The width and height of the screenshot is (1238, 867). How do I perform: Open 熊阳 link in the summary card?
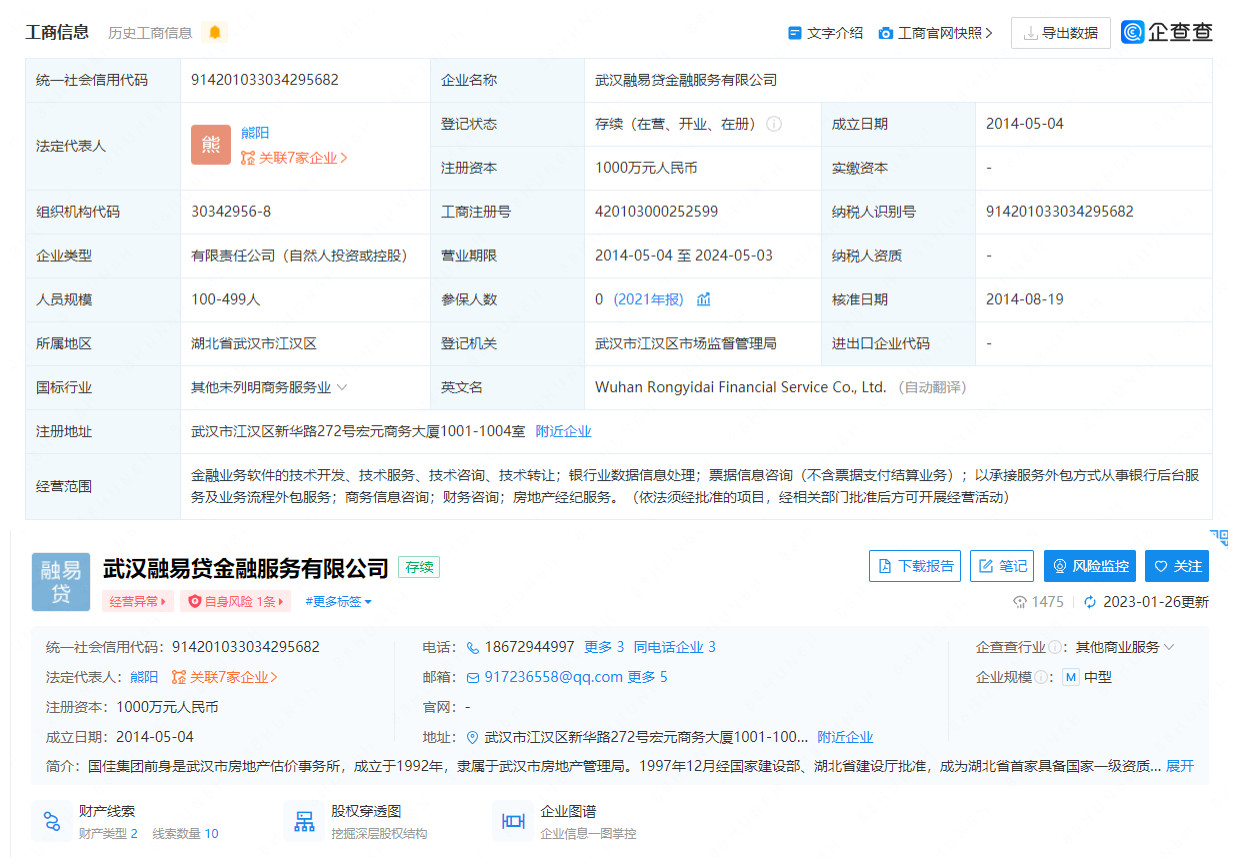coord(144,677)
